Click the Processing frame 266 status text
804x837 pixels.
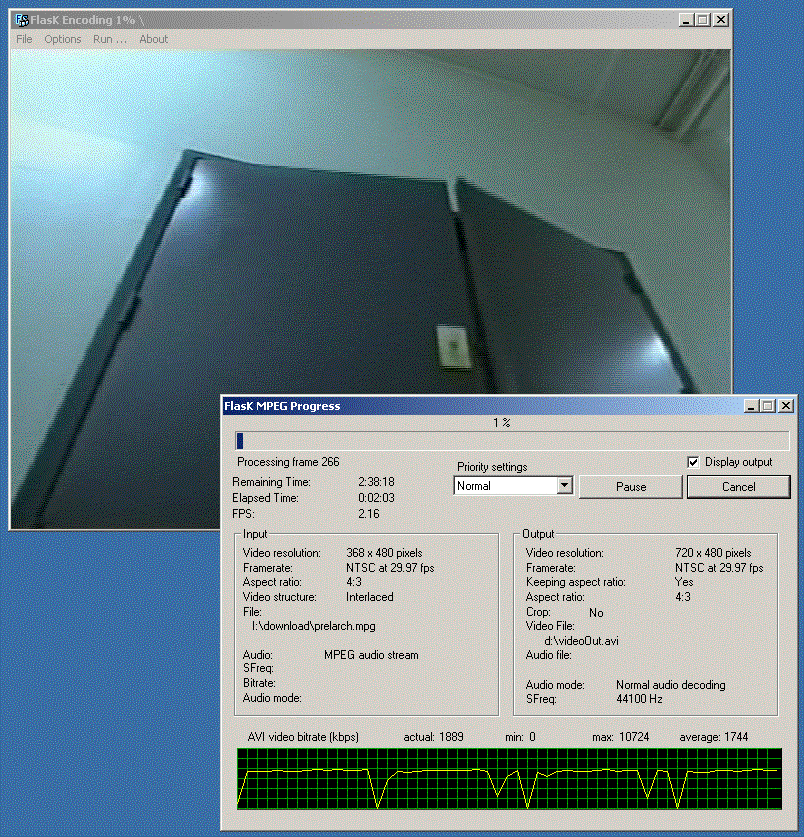point(289,462)
